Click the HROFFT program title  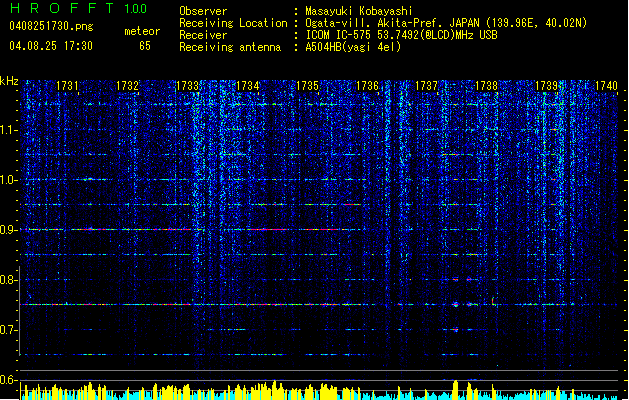coord(62,8)
